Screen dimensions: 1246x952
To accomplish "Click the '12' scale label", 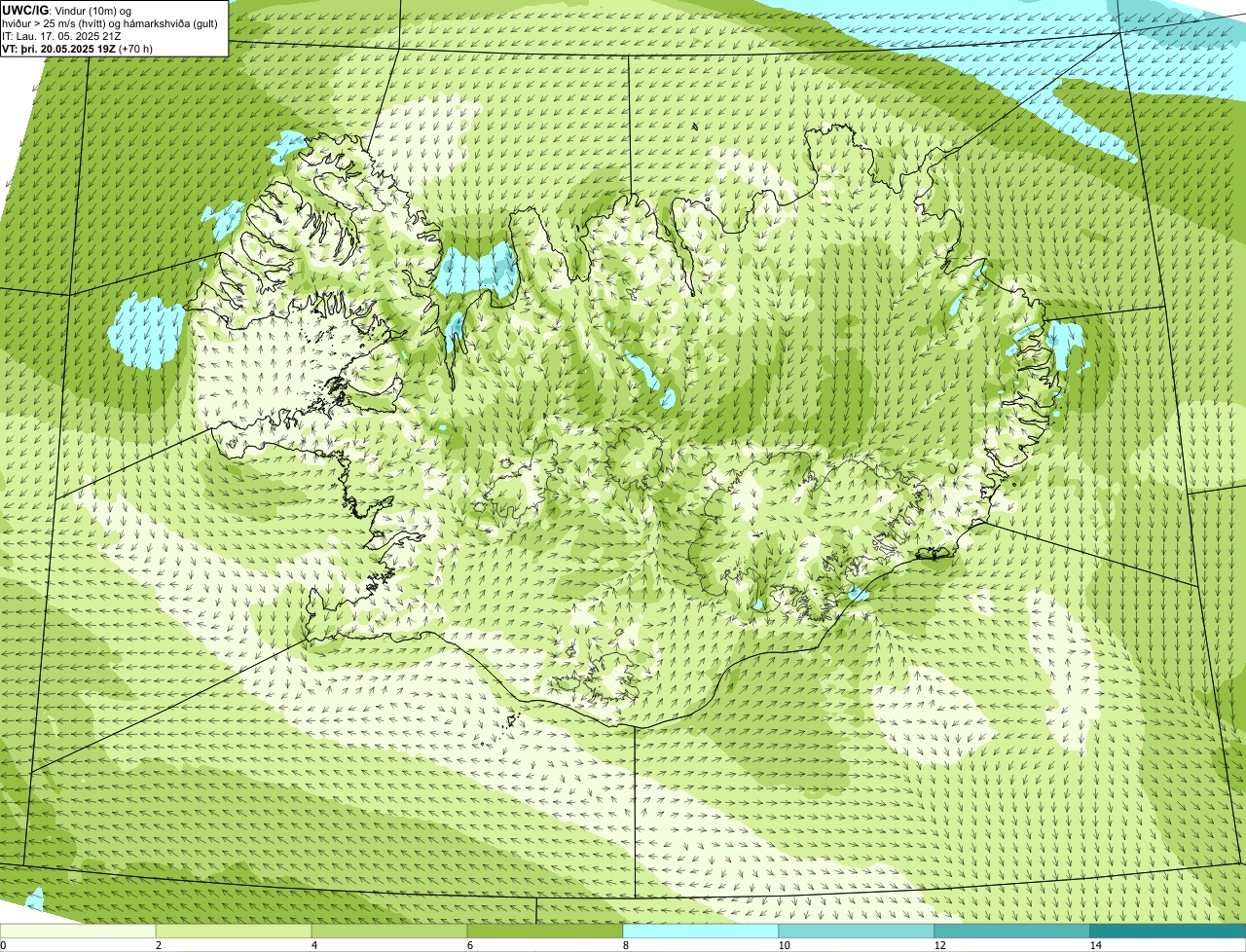I will coord(939,945).
